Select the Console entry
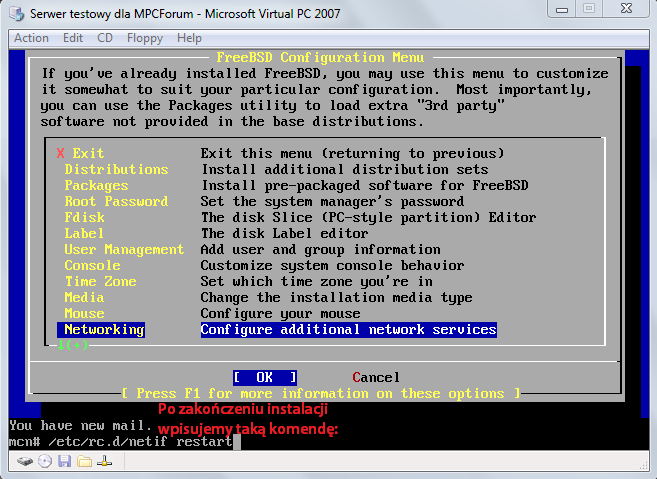Image resolution: width=657 pixels, height=479 pixels. pyautogui.click(x=92, y=265)
